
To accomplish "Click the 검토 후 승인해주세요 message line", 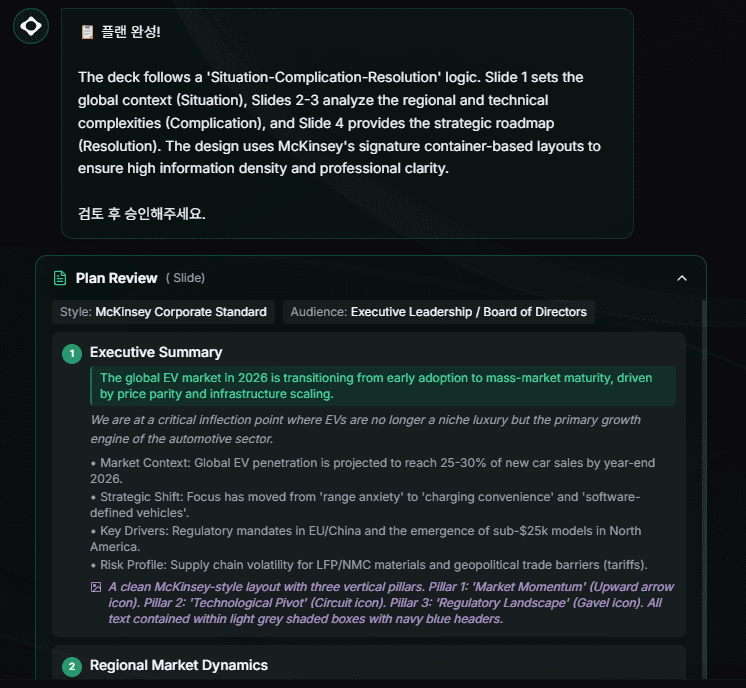I will pos(142,214).
